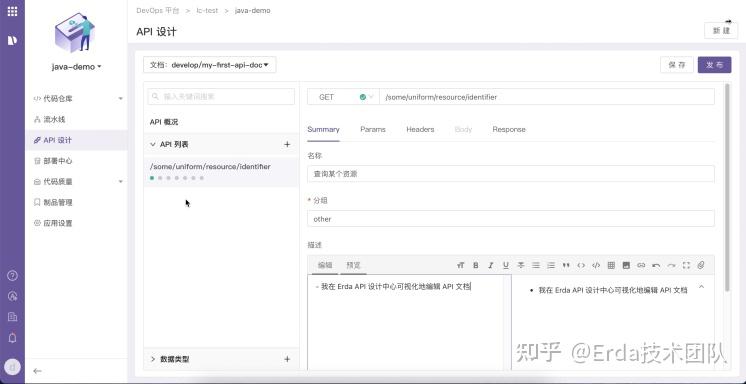Select /some/uniform/resource/identifier in API list
Image resolution: width=746 pixels, height=384 pixels.
point(221,171)
